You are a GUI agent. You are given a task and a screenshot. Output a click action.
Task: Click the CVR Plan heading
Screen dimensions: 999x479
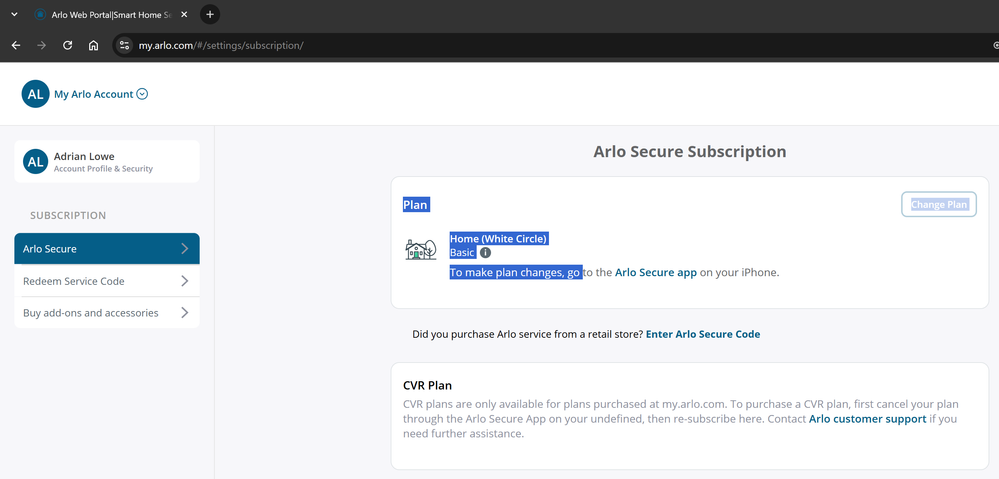click(428, 385)
